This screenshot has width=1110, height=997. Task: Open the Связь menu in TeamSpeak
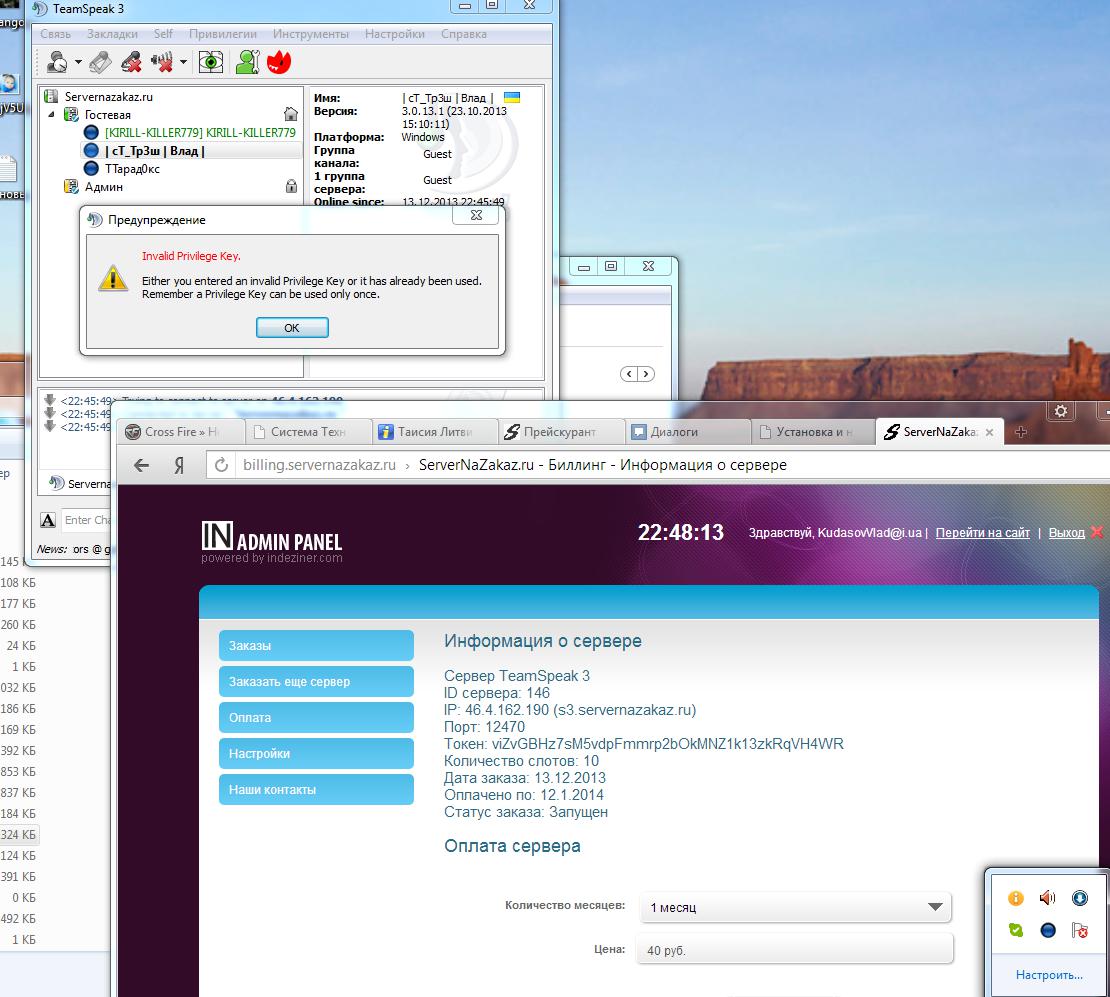pos(55,34)
